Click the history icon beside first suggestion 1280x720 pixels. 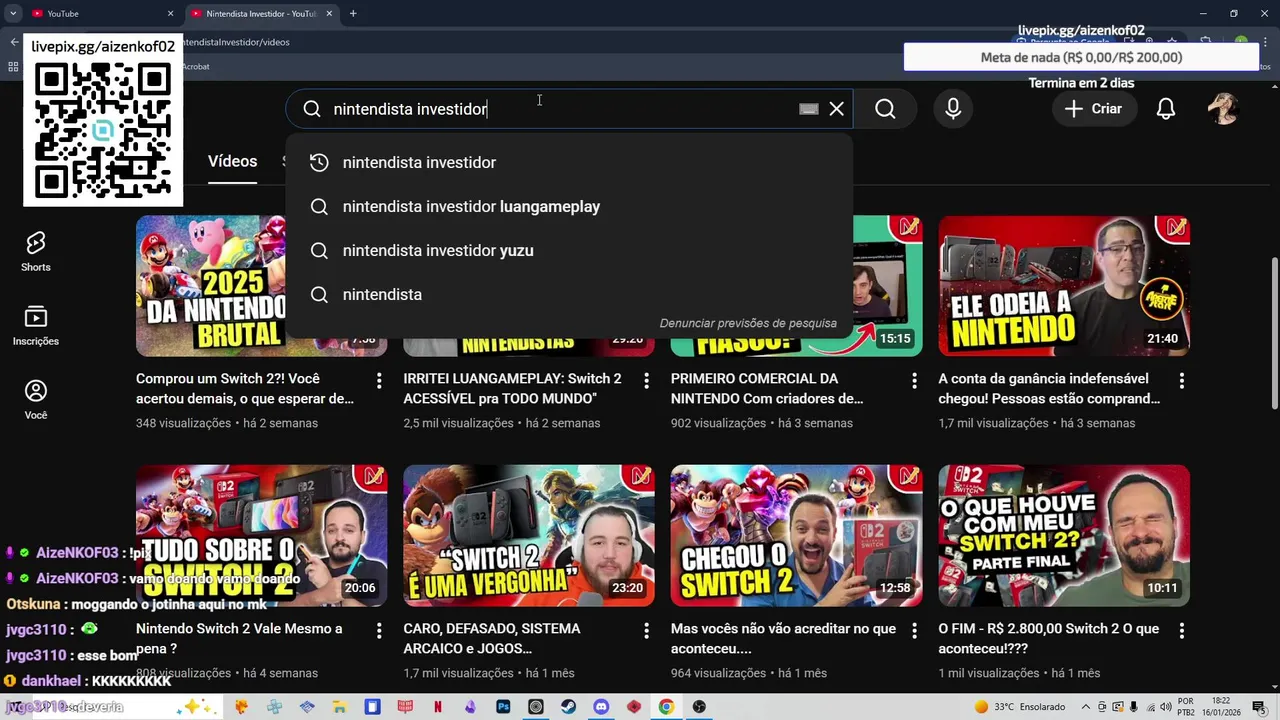(319, 162)
